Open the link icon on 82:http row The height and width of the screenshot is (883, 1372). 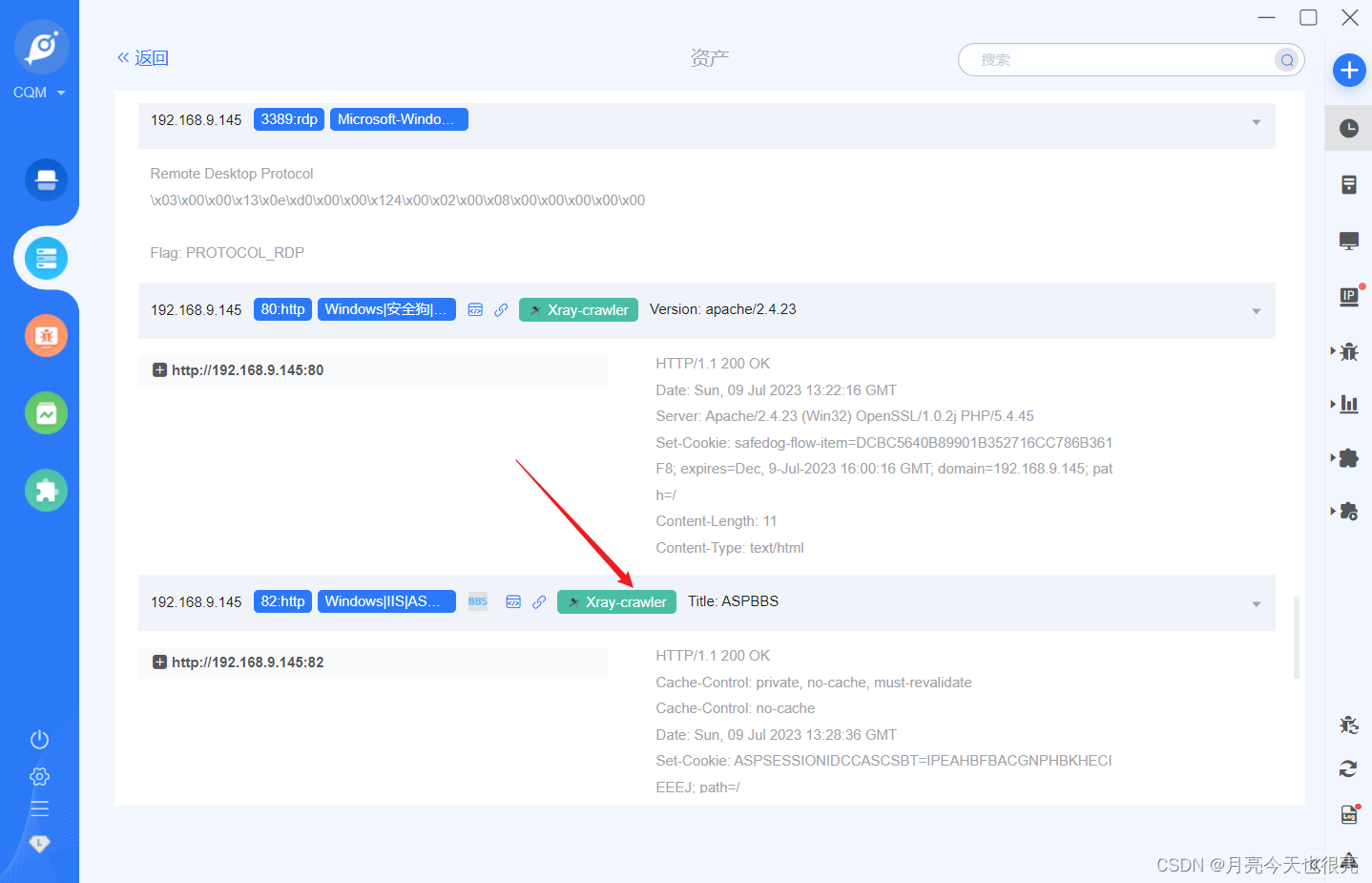539,602
